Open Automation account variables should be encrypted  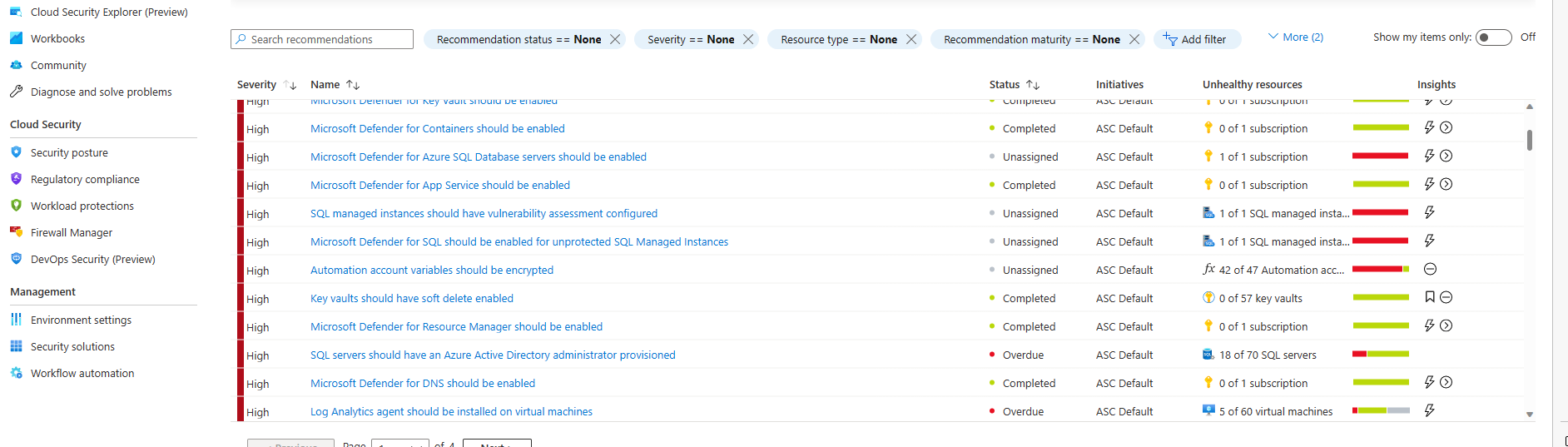pos(432,270)
